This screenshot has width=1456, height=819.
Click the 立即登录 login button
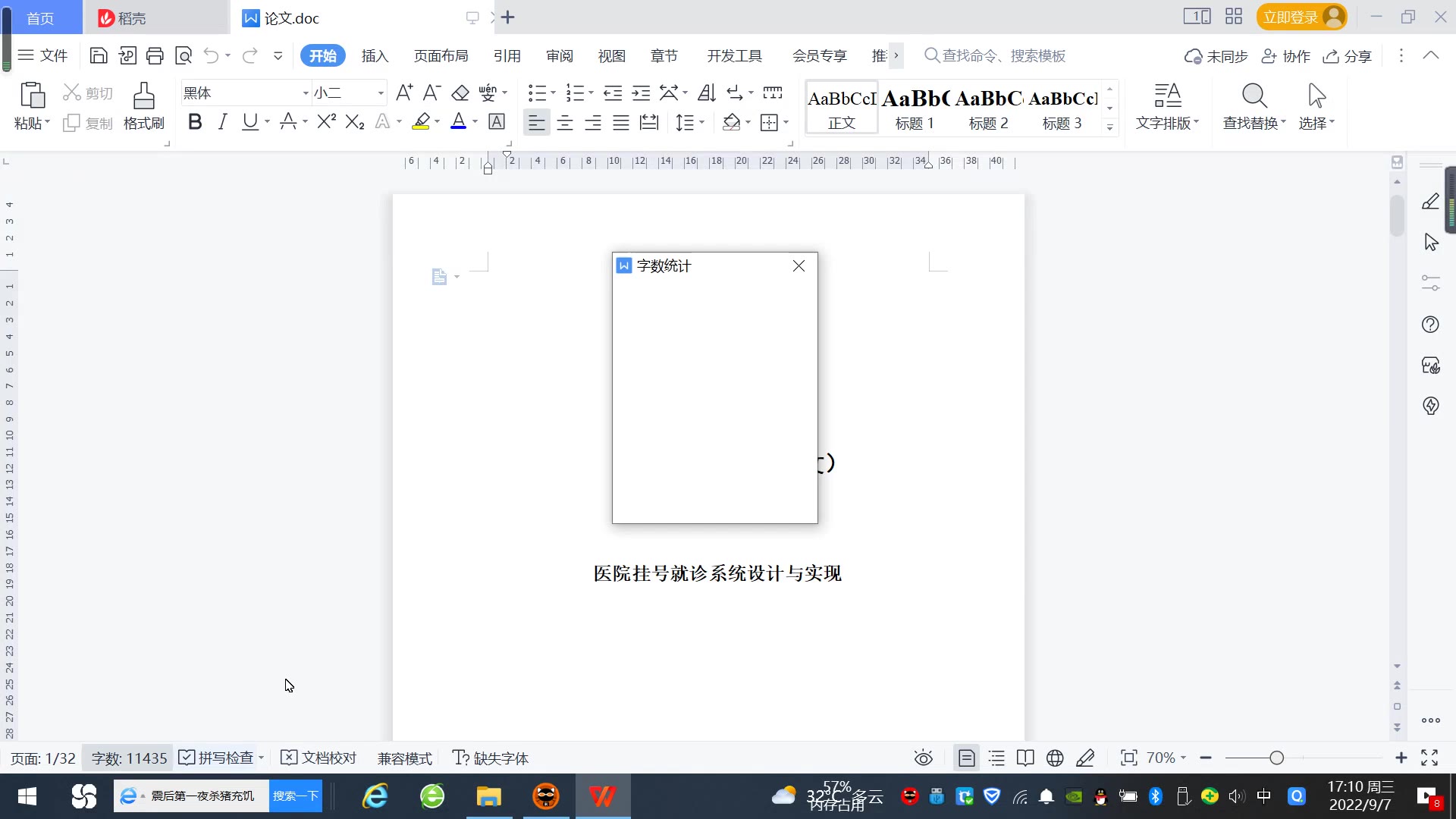click(x=1290, y=17)
